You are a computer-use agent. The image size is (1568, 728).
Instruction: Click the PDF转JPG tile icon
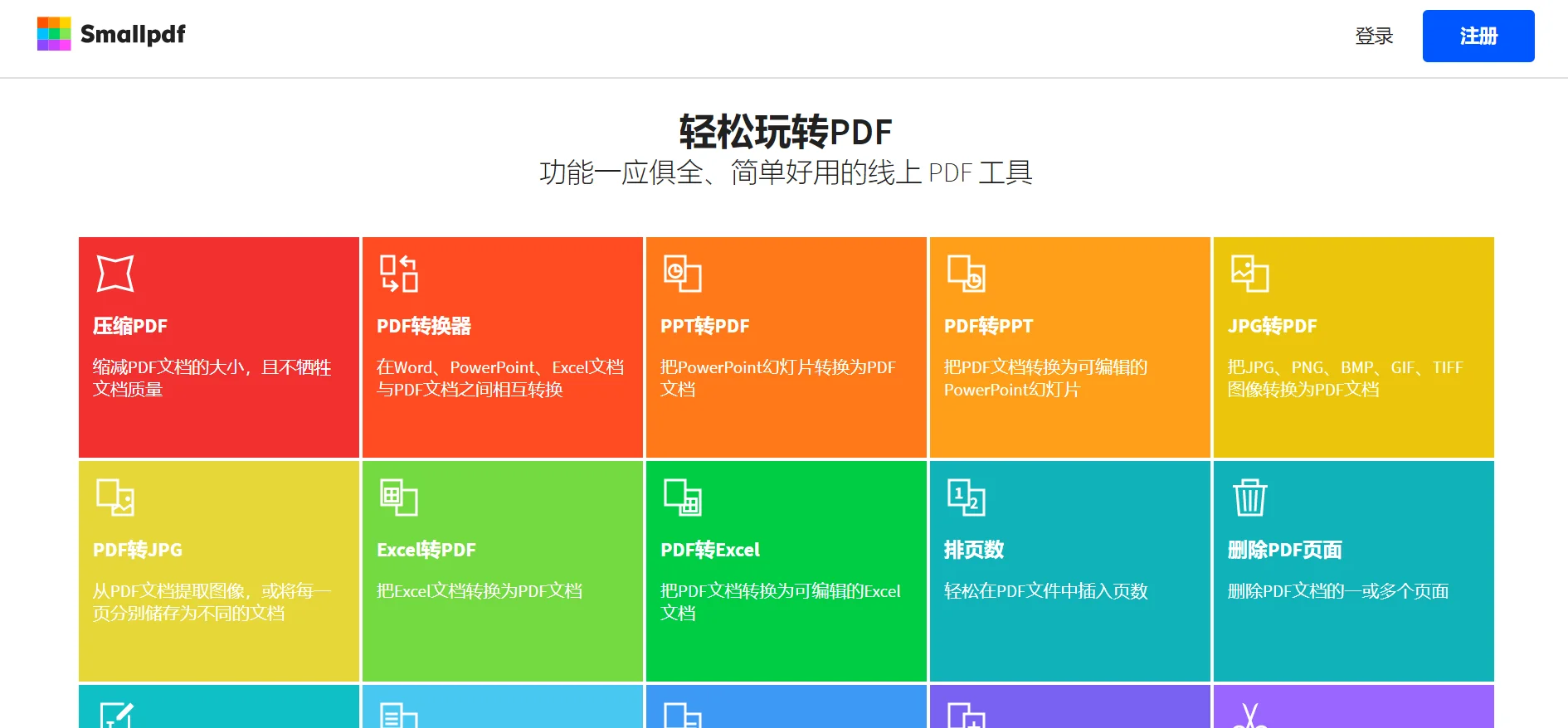click(x=115, y=497)
